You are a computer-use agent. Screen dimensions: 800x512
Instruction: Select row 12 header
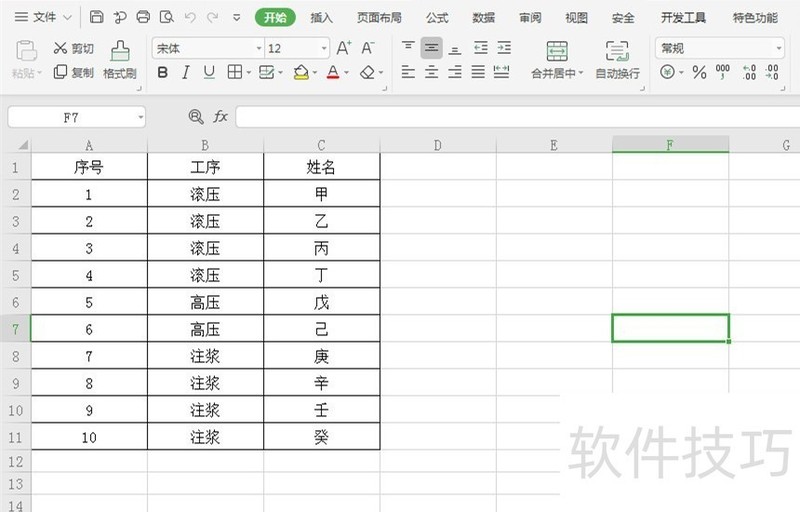click(15, 462)
